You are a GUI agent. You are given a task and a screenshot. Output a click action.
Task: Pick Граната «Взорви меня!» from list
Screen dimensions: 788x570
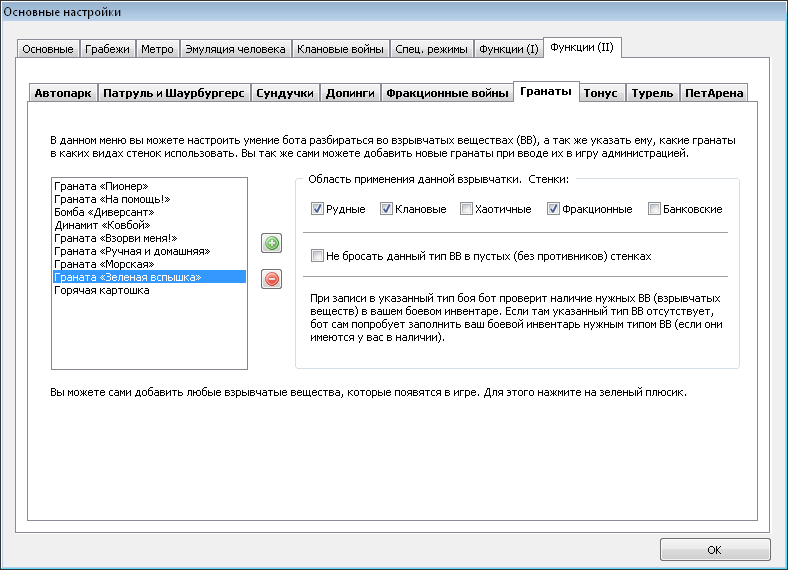pos(149,238)
